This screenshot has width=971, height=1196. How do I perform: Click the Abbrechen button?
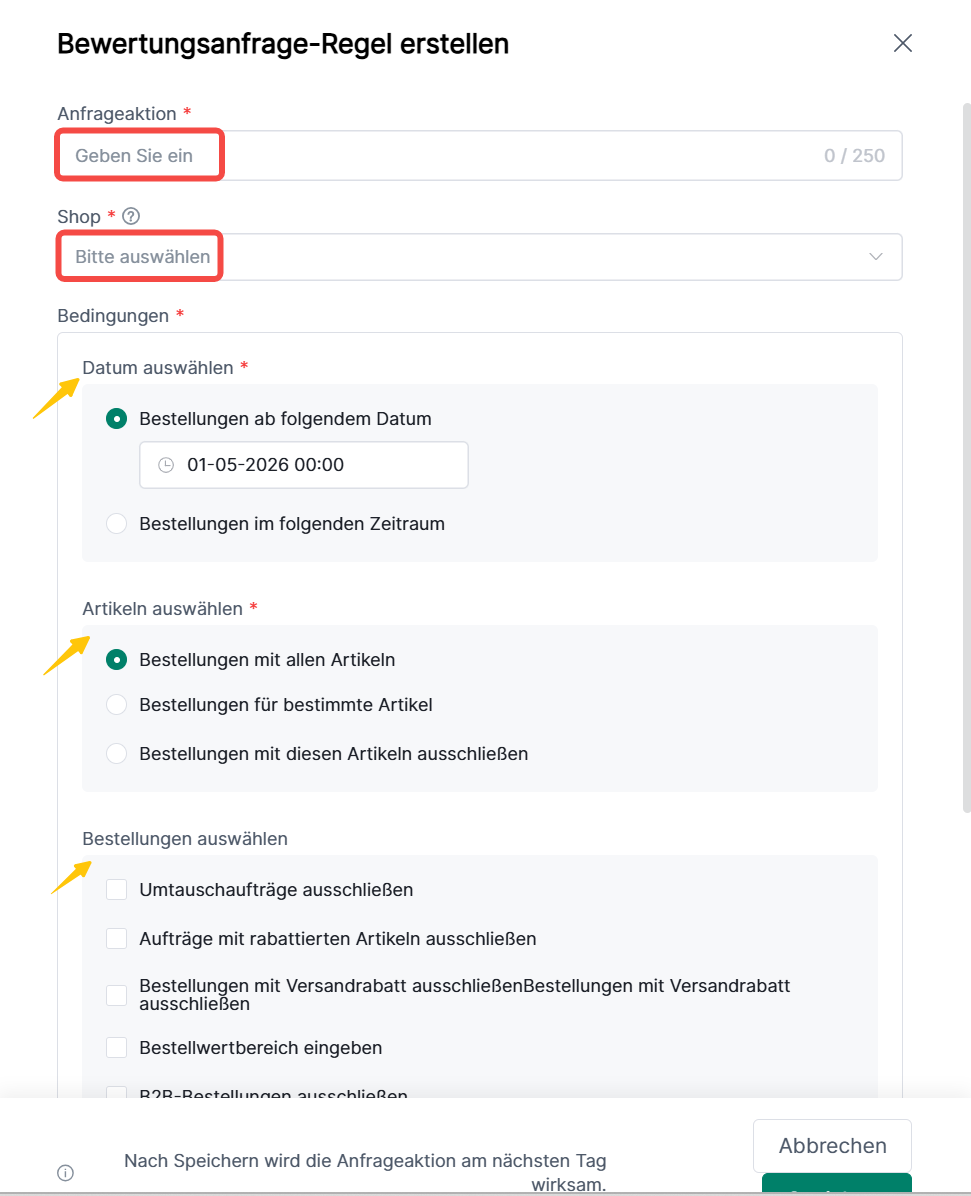[832, 1146]
